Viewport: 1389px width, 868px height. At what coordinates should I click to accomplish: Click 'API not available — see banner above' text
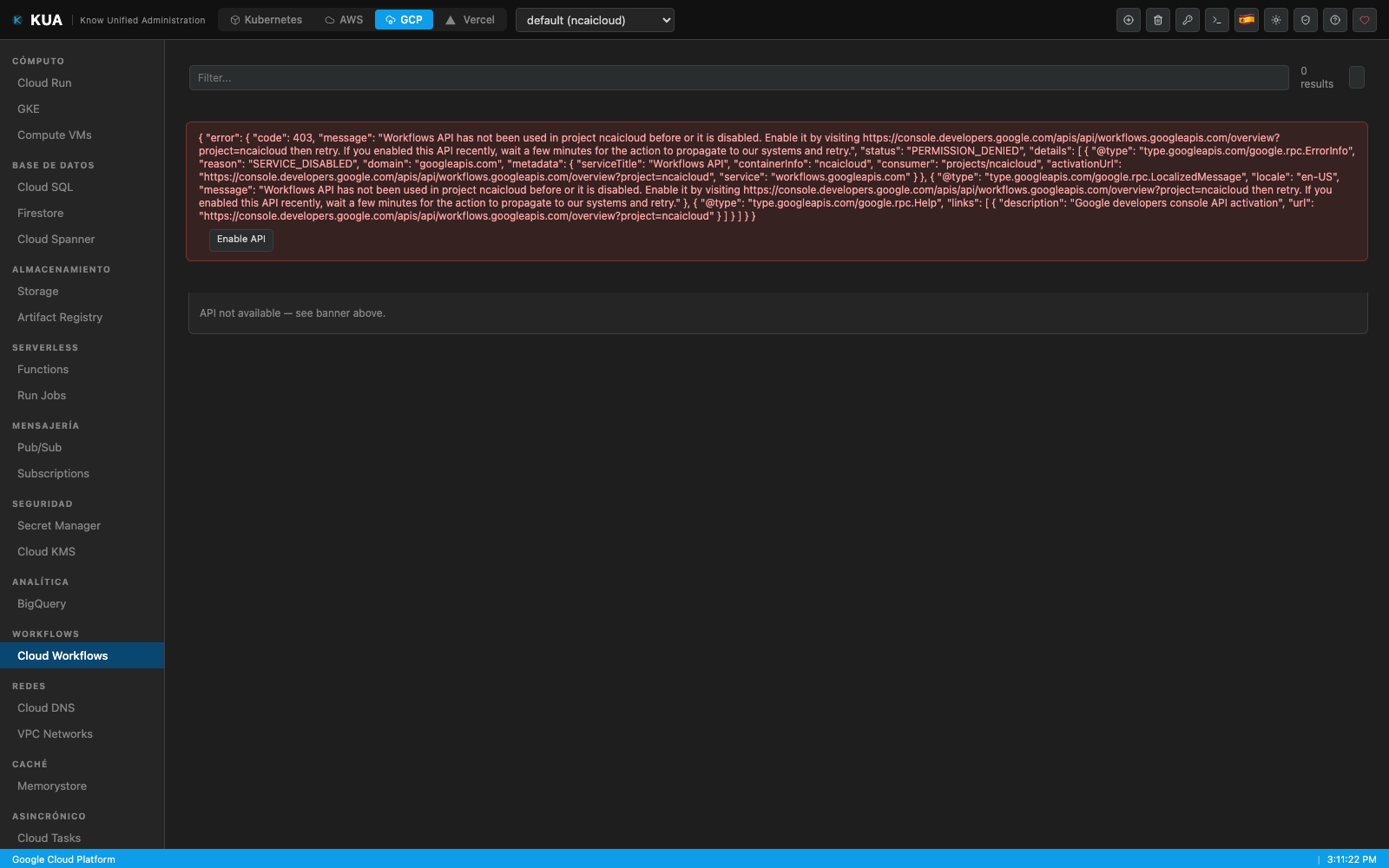pos(293,313)
